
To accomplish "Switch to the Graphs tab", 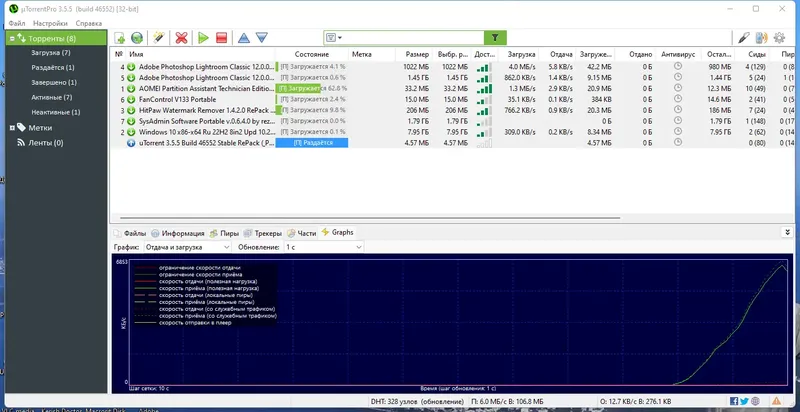I will tap(337, 233).
